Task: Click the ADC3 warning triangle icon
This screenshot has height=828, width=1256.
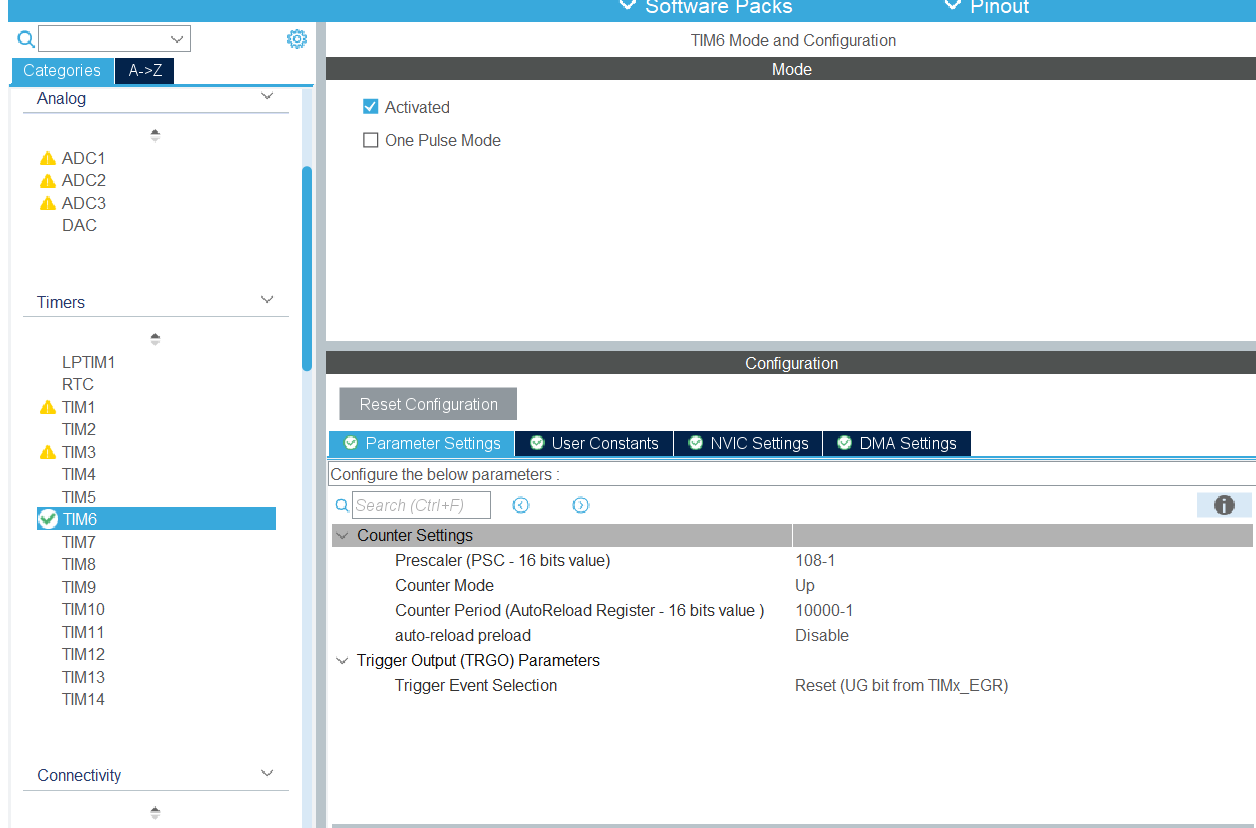Action: coord(47,203)
